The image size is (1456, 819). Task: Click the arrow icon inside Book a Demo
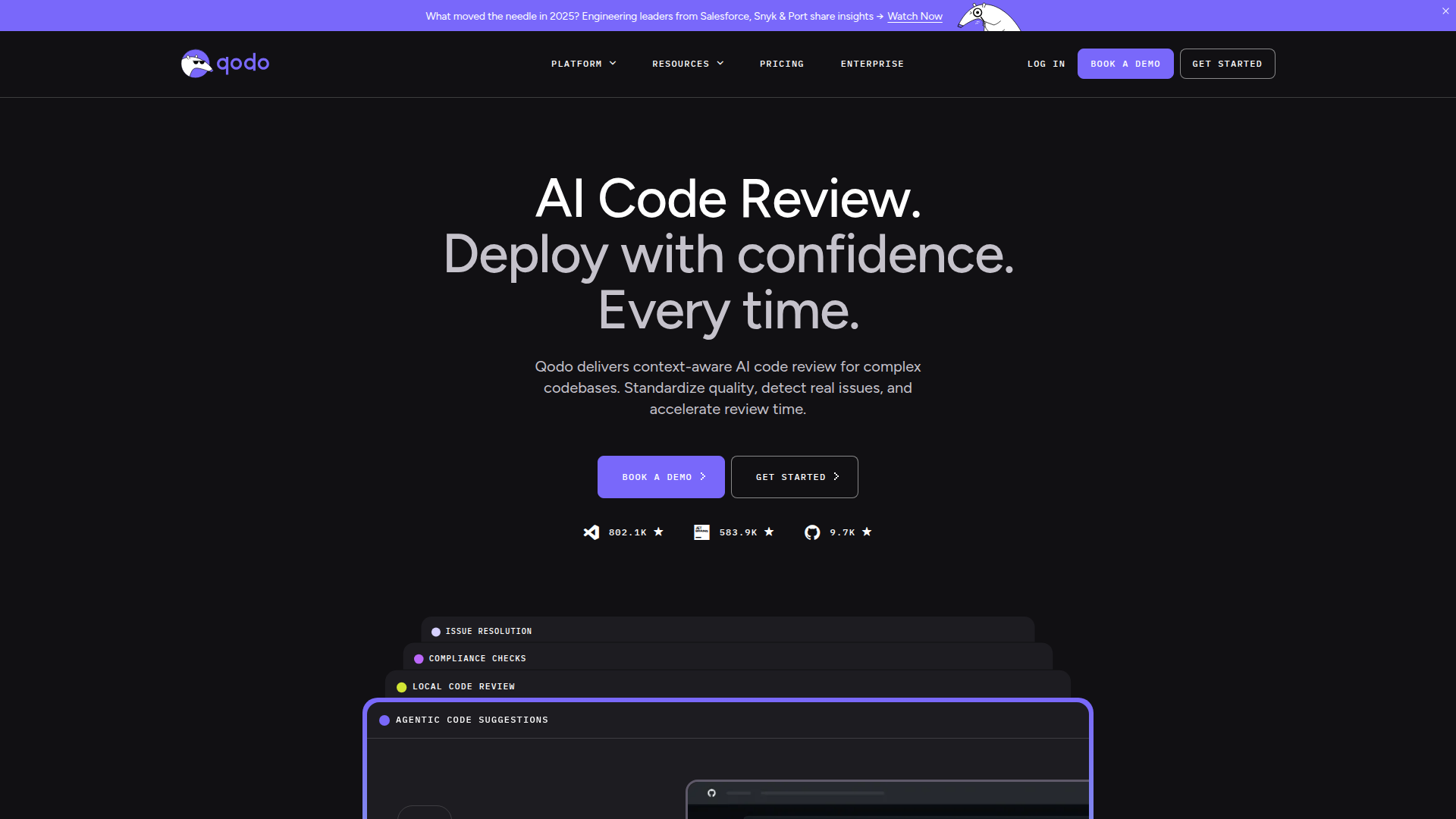pyautogui.click(x=702, y=477)
